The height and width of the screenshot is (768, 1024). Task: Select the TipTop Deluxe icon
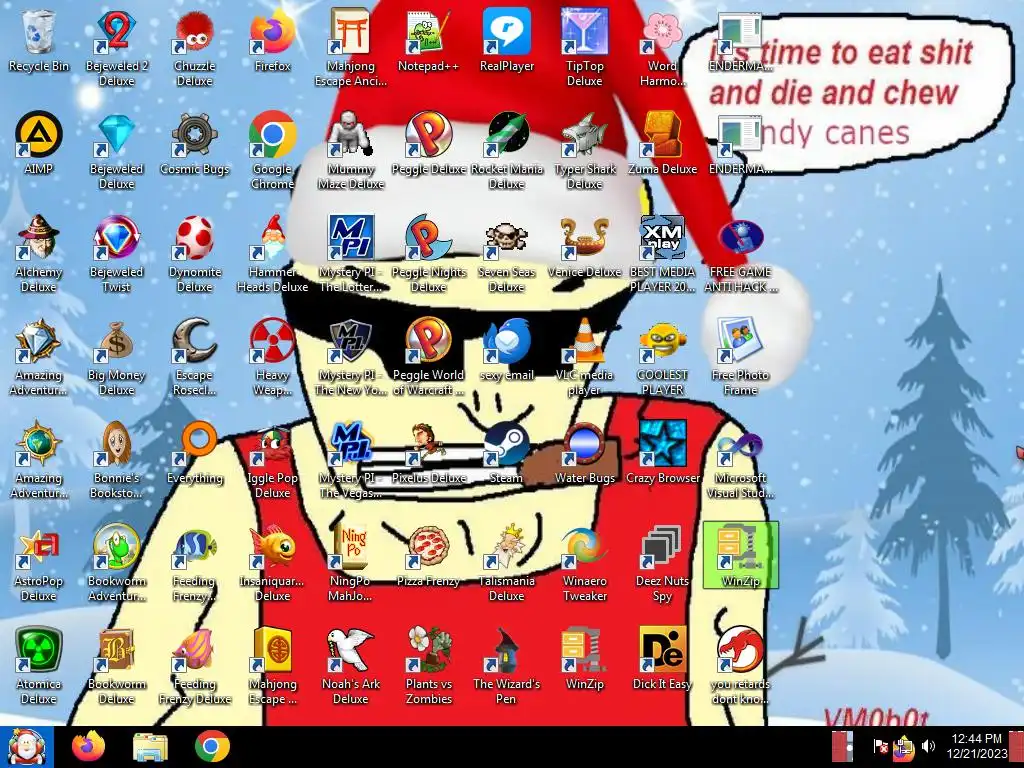tap(584, 48)
